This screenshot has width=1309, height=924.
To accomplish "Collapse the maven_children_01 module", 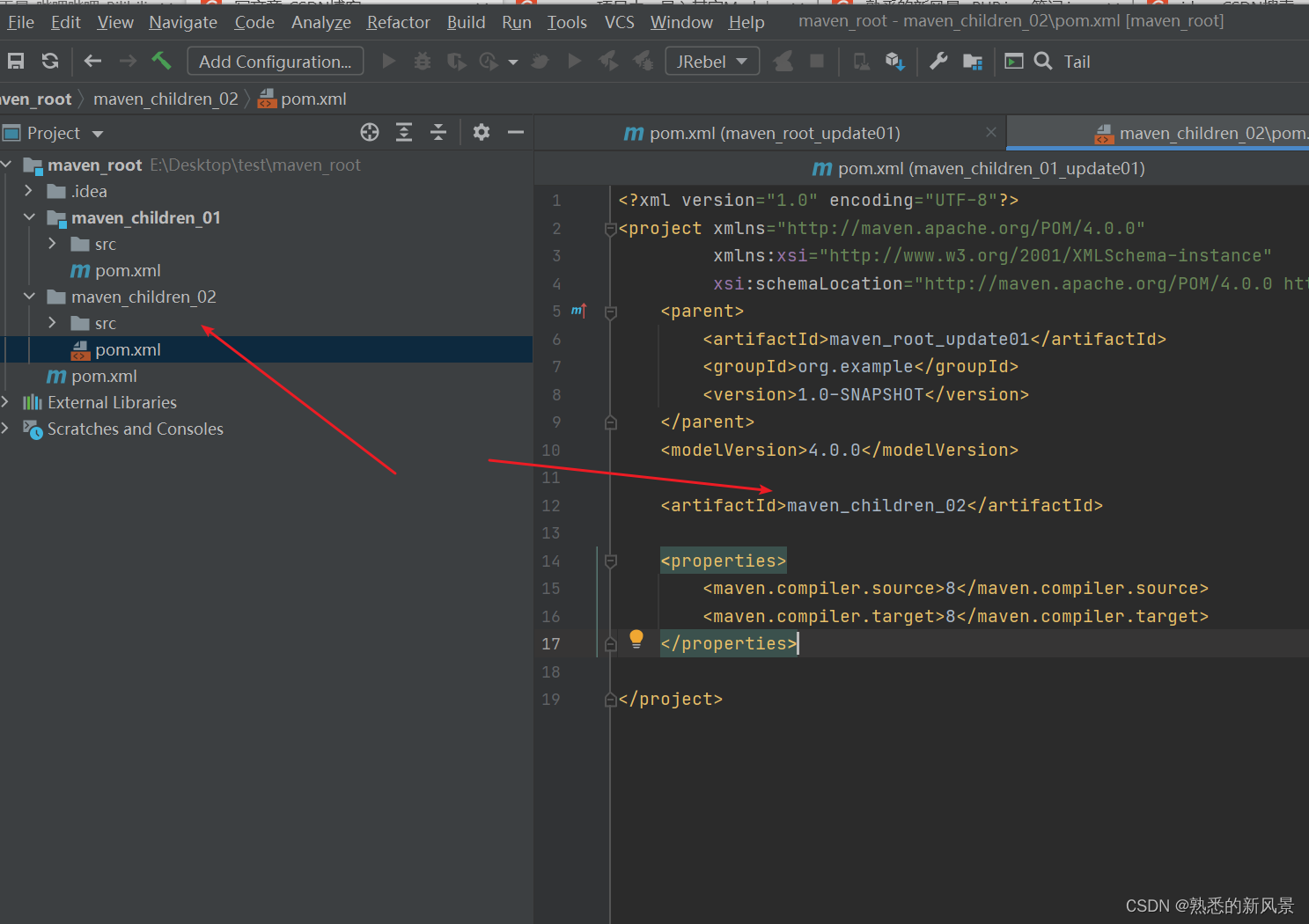I will point(29,217).
